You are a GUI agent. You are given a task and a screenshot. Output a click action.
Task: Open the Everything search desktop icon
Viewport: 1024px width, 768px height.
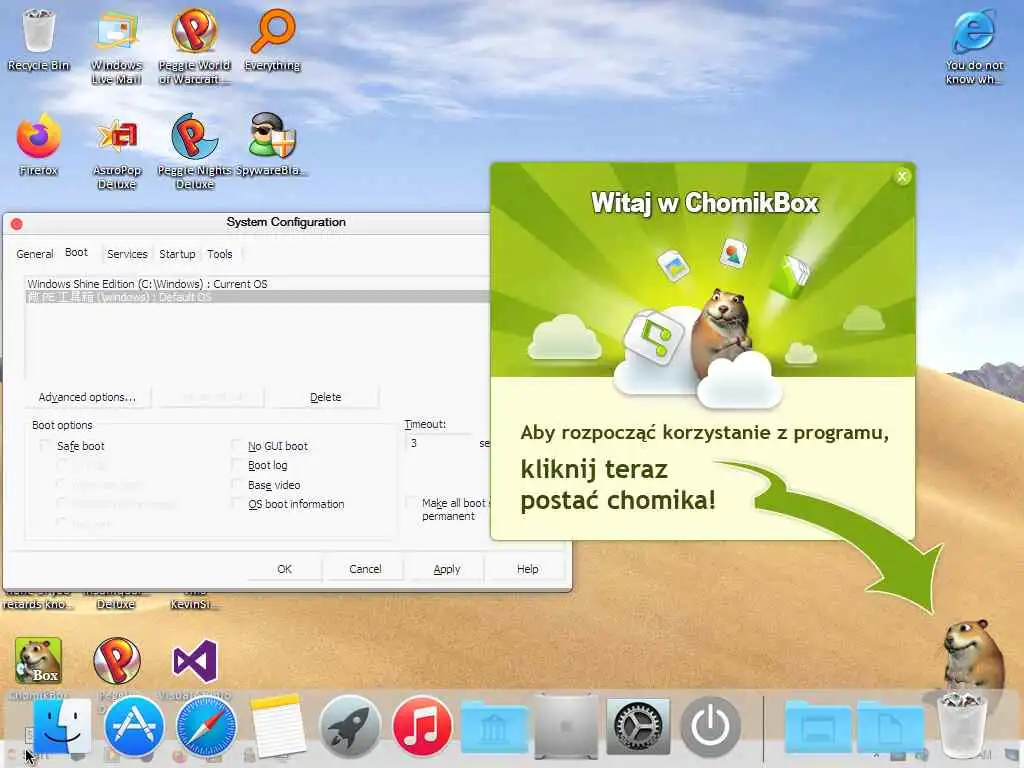click(x=272, y=39)
